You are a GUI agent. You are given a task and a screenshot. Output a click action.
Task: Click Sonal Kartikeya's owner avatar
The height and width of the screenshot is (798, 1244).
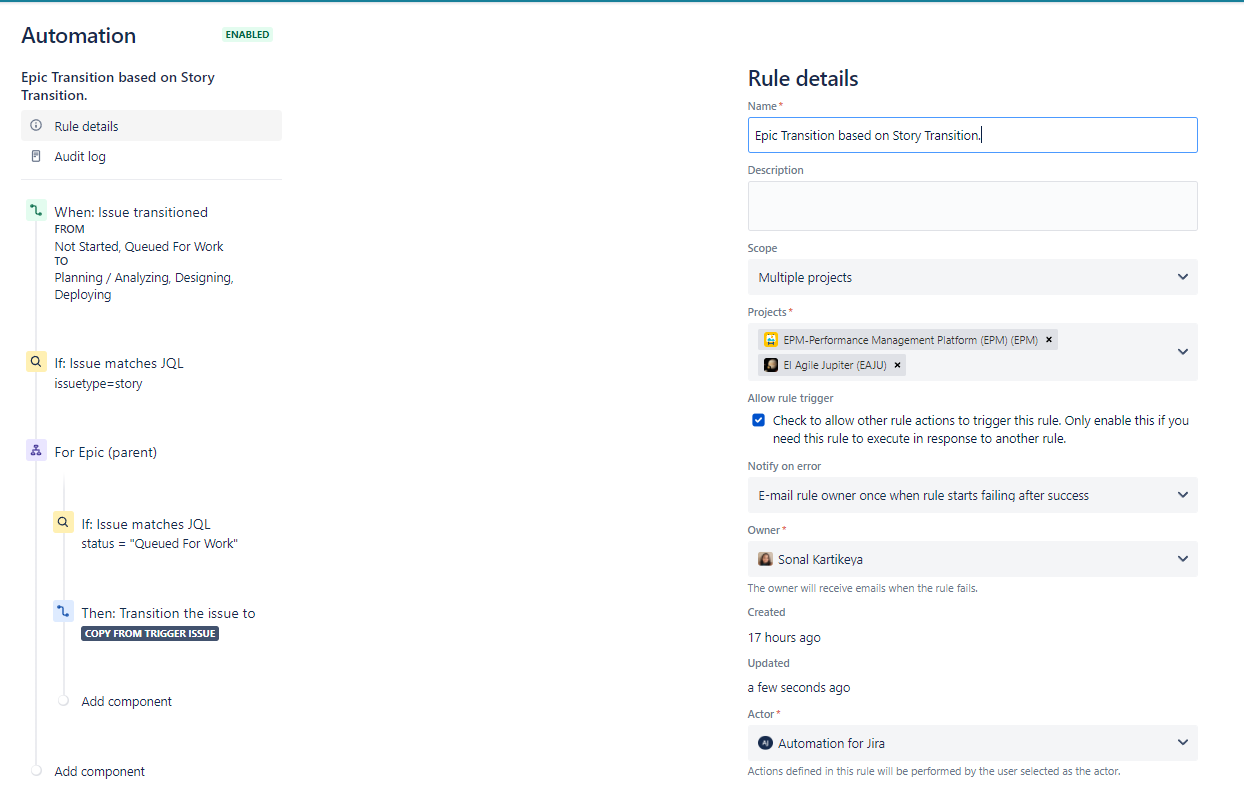[766, 559]
